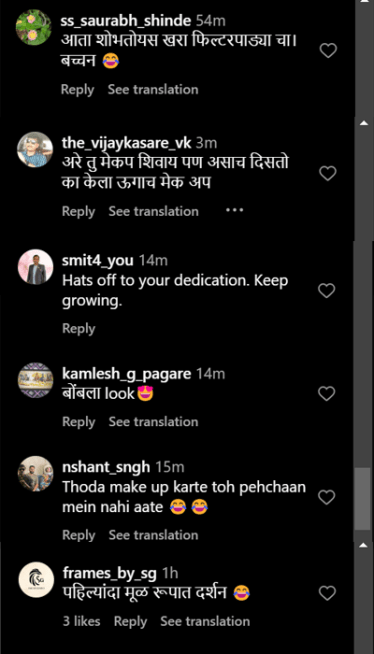This screenshot has height=654, width=374.
Task: Heart nshant_sngh's comment
Action: (x=326, y=497)
